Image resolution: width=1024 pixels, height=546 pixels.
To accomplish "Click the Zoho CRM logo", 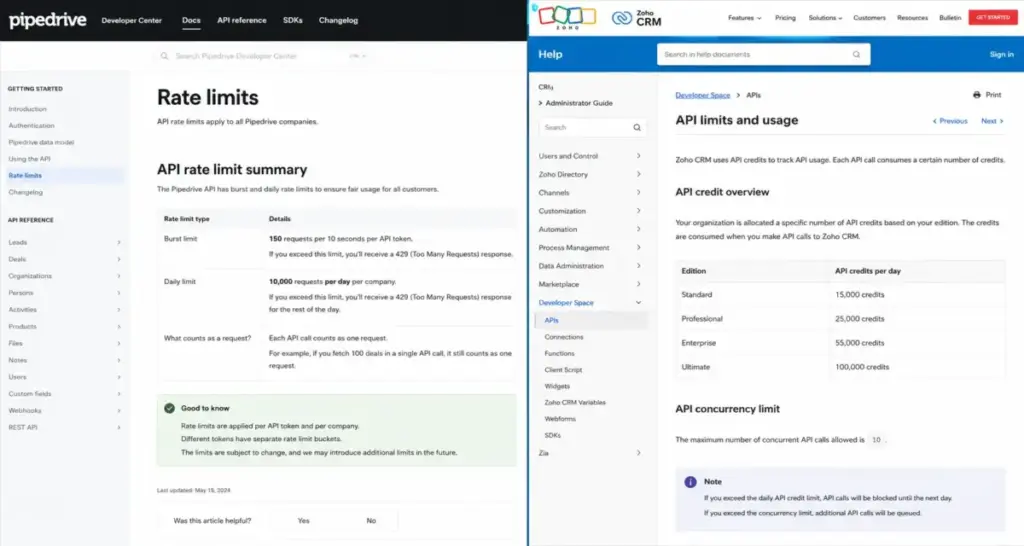I will [x=637, y=18].
